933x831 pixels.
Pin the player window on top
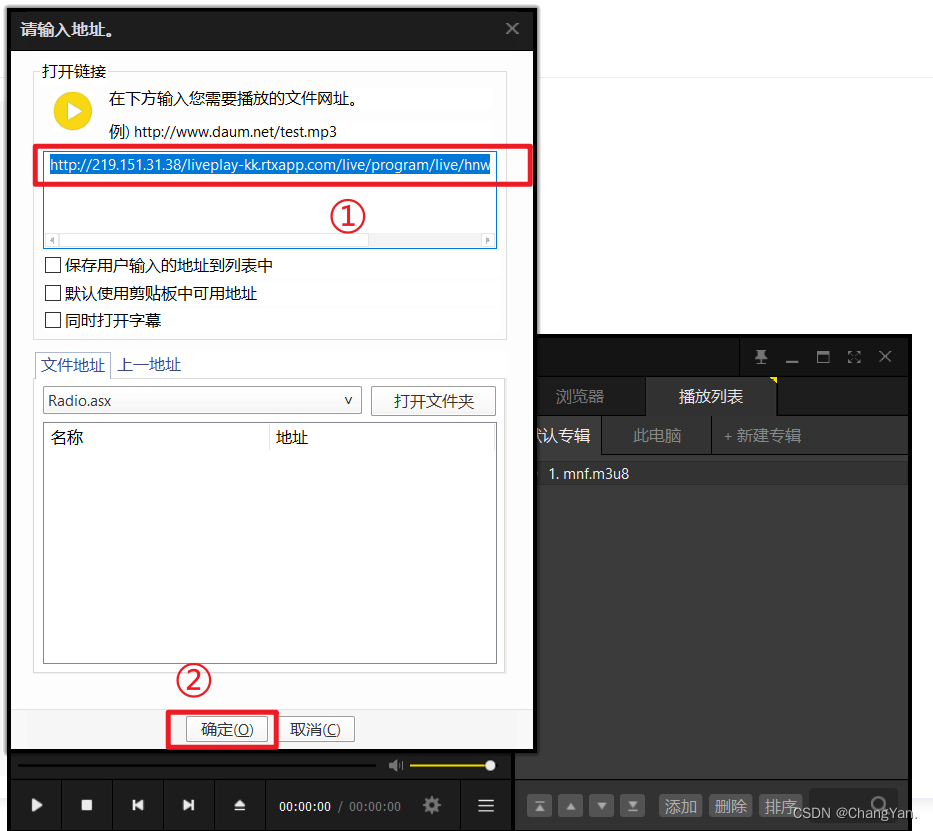pos(761,357)
